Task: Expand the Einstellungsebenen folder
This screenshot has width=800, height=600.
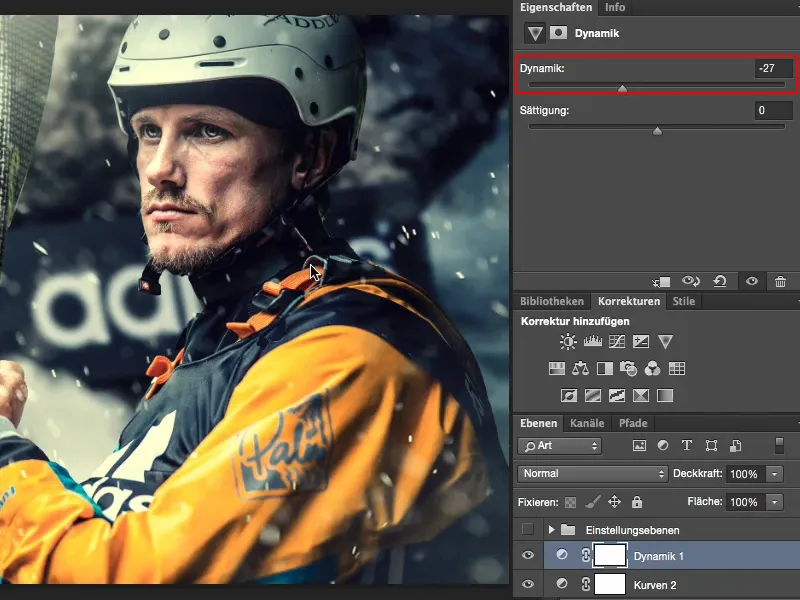Action: [x=551, y=528]
